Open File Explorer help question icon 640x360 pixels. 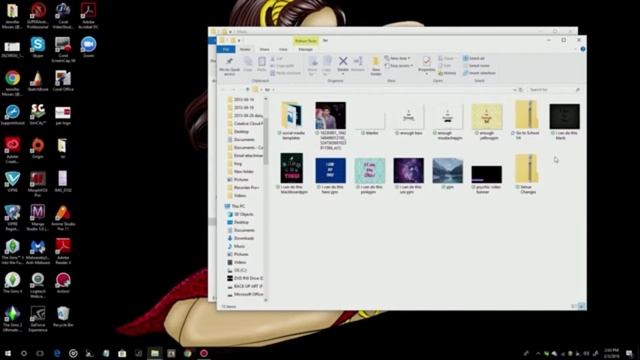(x=582, y=49)
